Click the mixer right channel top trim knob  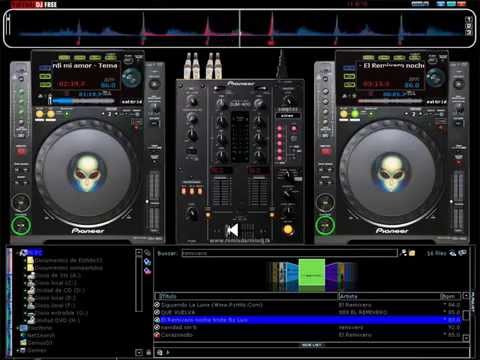click(259, 103)
